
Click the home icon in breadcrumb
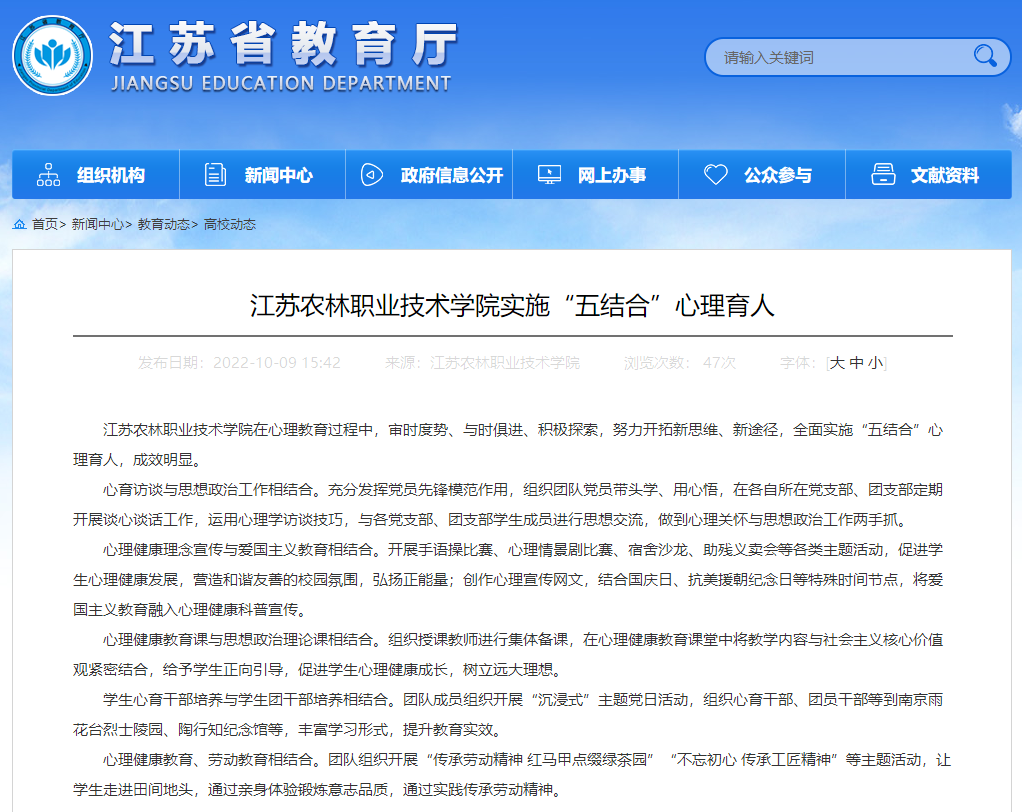[20, 224]
